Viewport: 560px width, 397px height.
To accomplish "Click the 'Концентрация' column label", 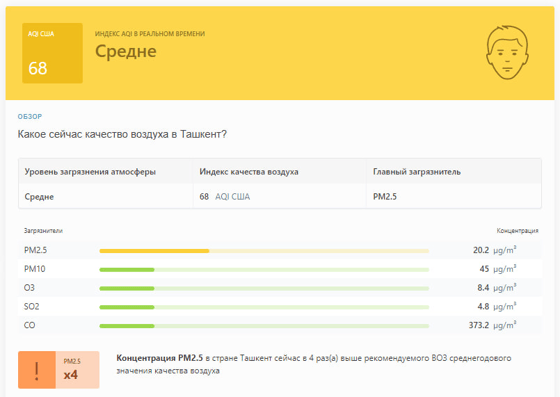I will coord(517,231).
